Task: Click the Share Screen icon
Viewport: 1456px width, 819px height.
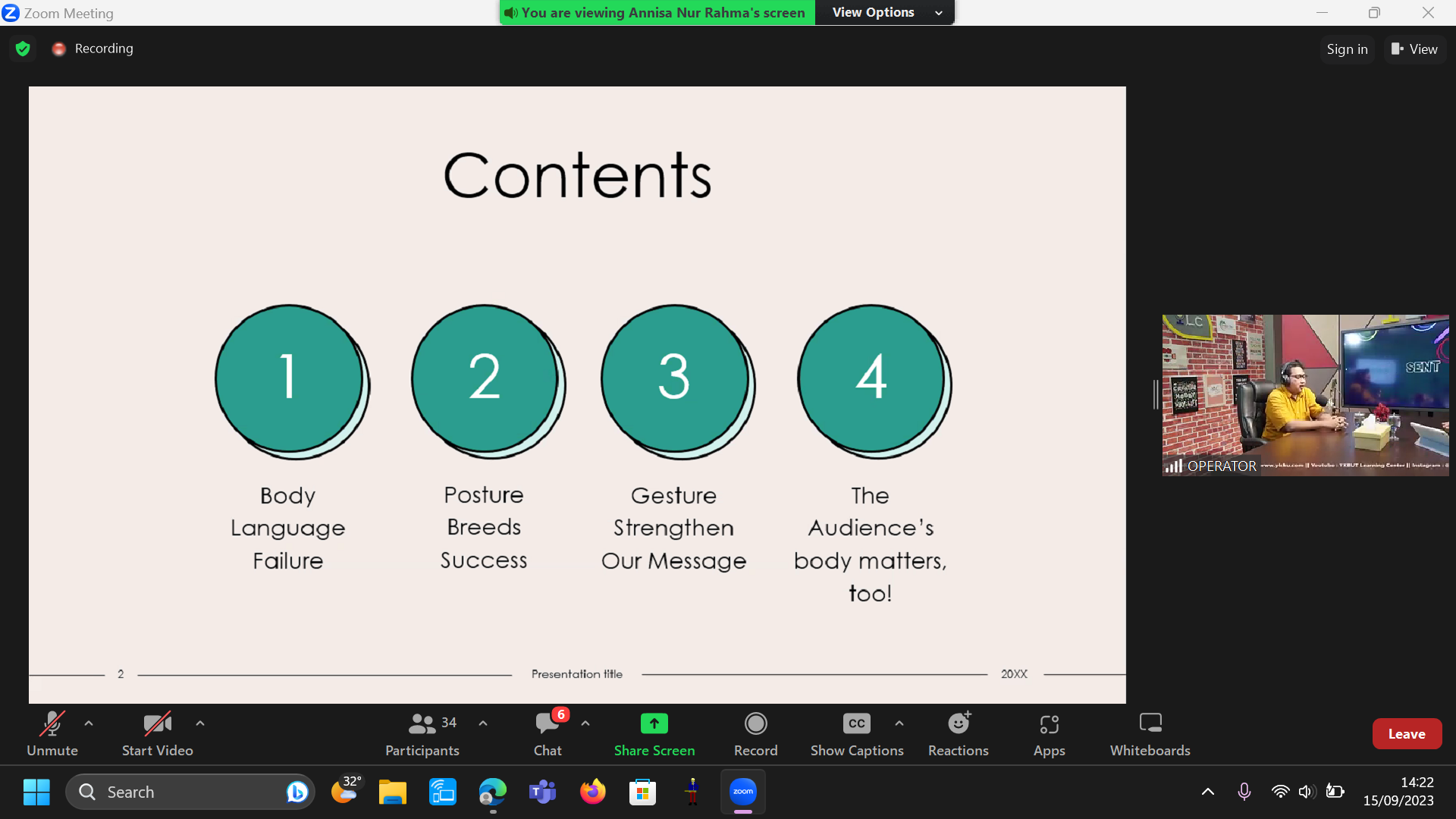Action: (654, 724)
